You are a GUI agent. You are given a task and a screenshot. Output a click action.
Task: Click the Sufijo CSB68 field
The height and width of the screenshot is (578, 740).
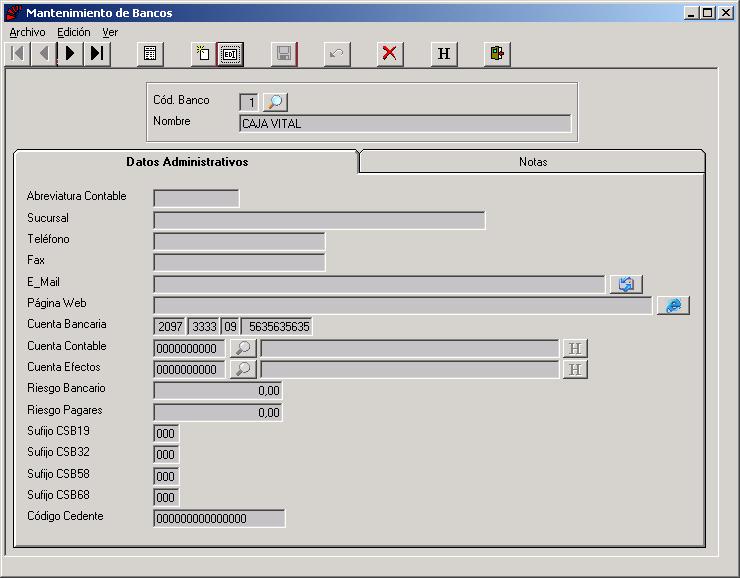(166, 497)
